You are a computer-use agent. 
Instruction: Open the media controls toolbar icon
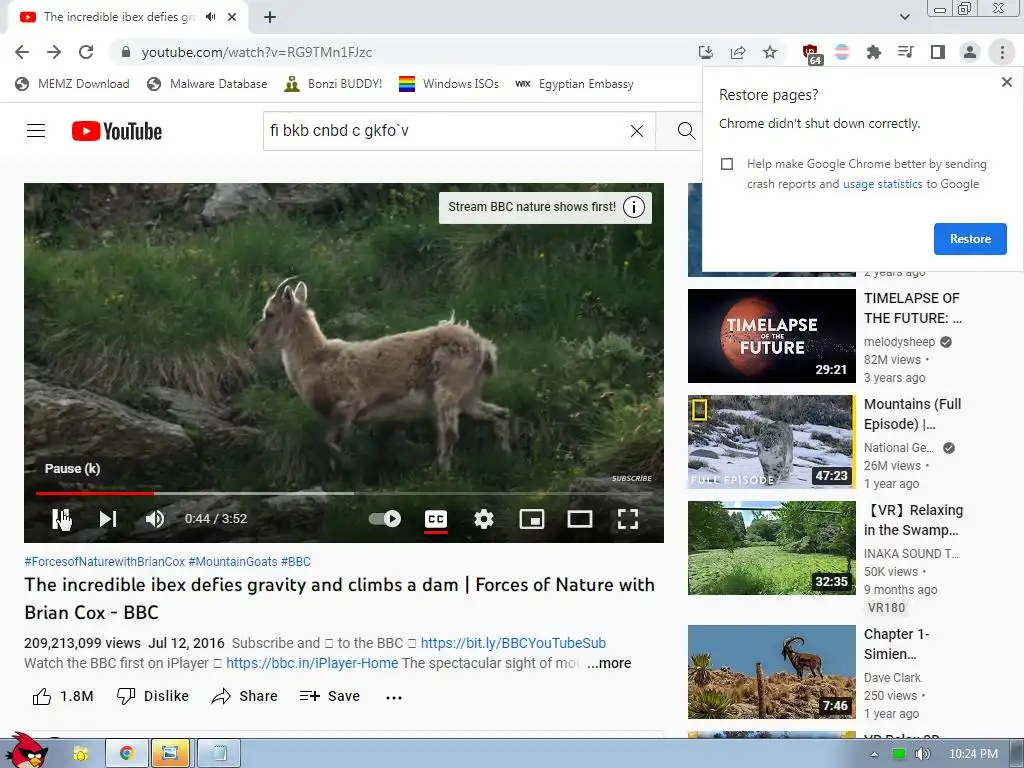click(906, 52)
